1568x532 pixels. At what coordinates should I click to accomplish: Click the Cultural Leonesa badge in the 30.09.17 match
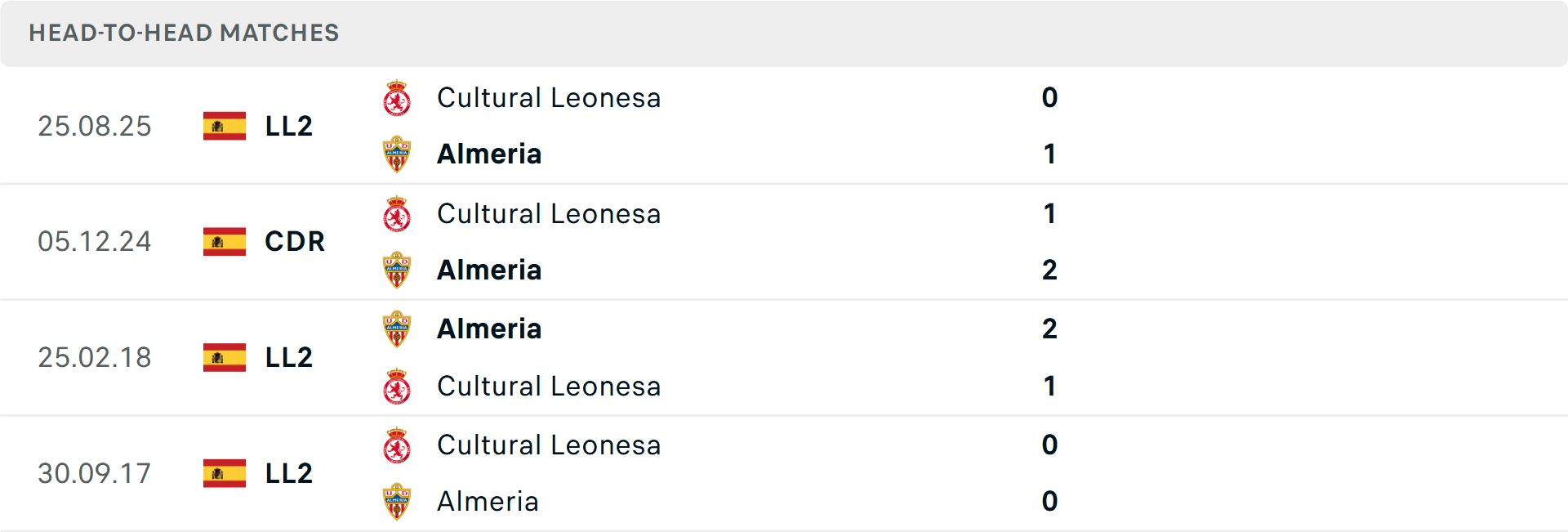tap(397, 445)
